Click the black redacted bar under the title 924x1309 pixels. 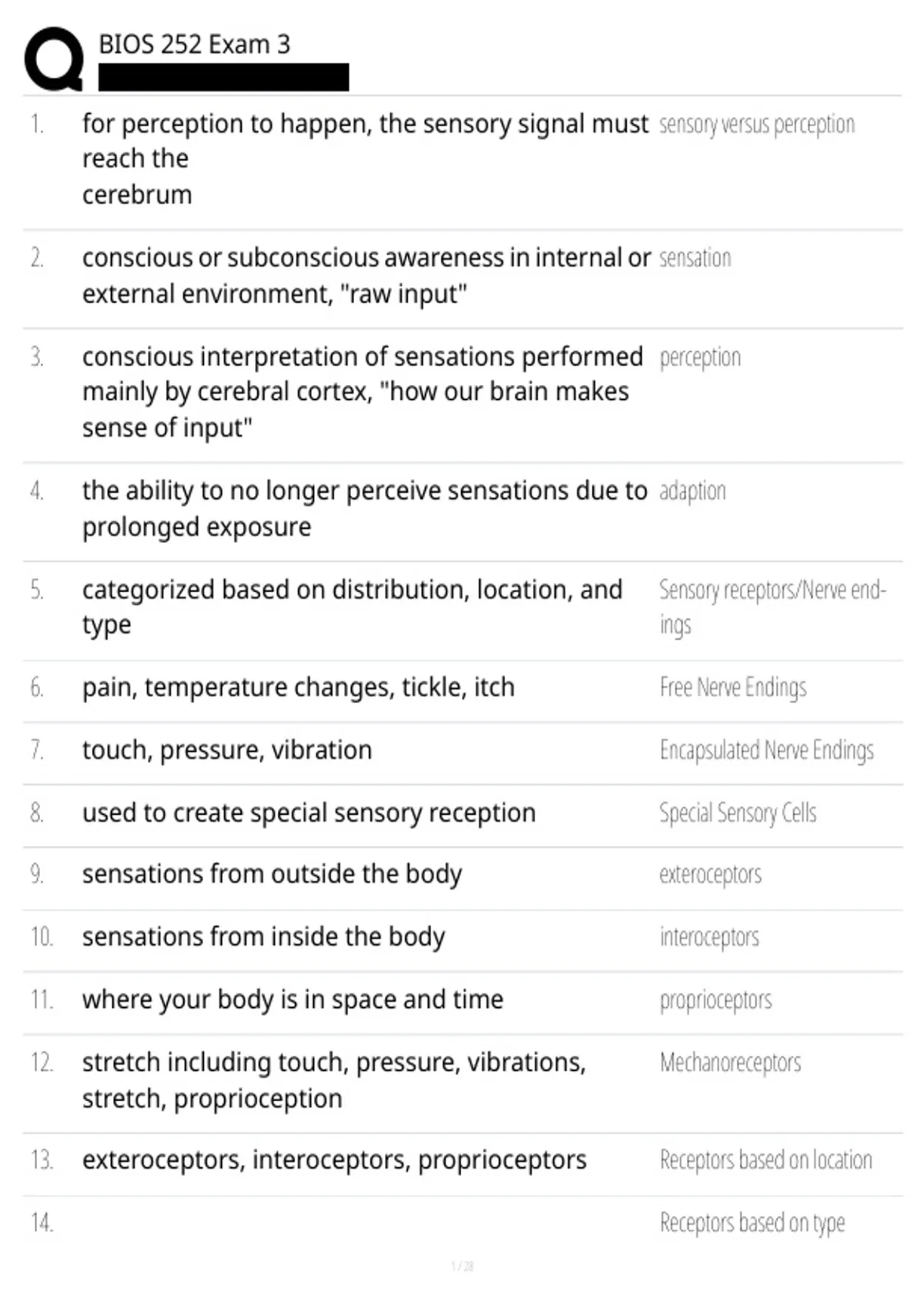click(x=223, y=78)
